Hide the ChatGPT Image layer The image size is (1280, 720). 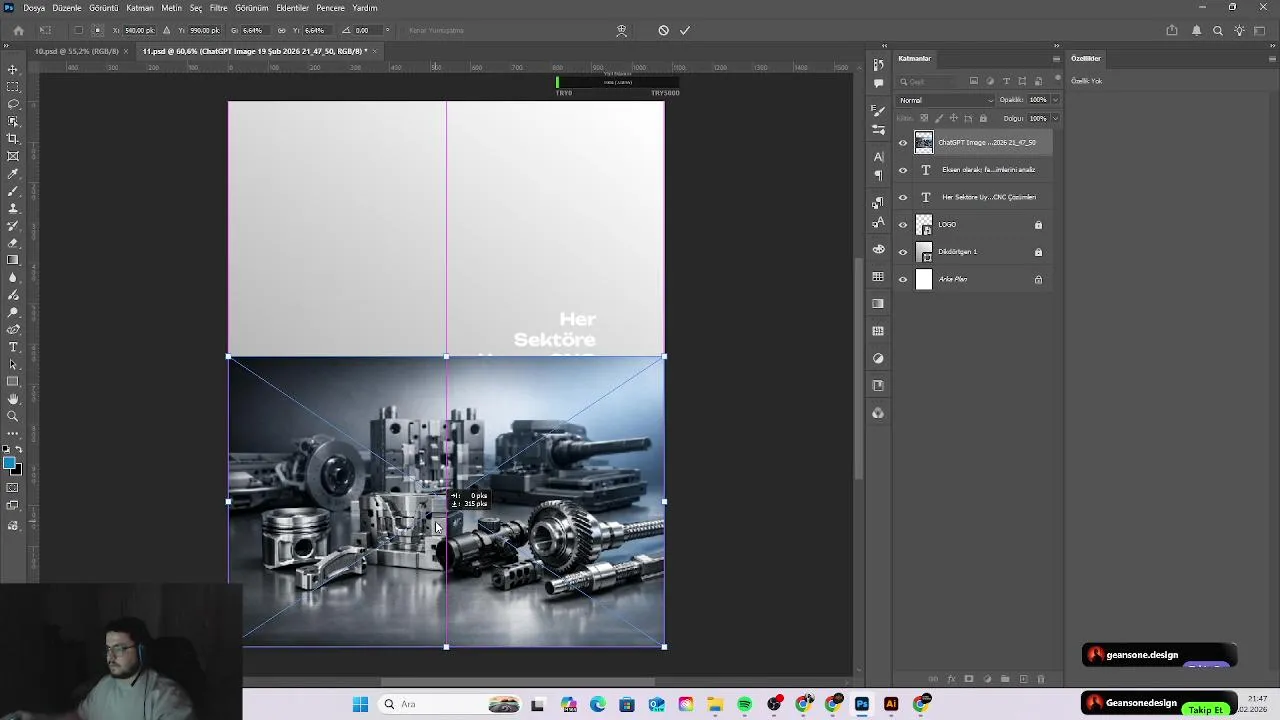(903, 142)
